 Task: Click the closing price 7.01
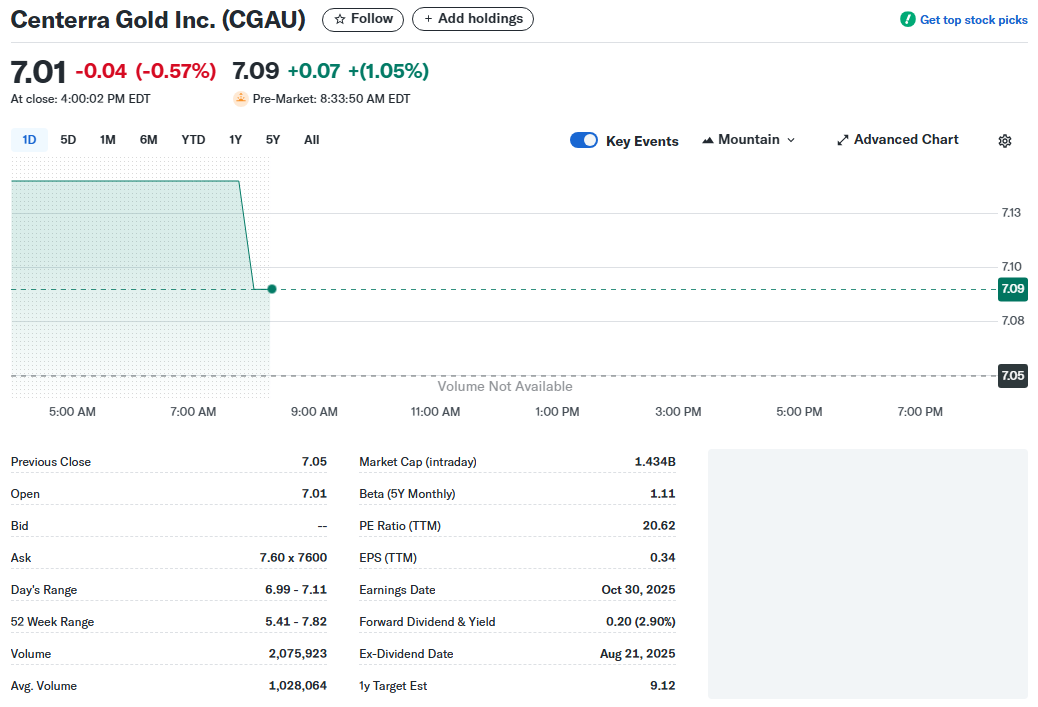tap(38, 71)
